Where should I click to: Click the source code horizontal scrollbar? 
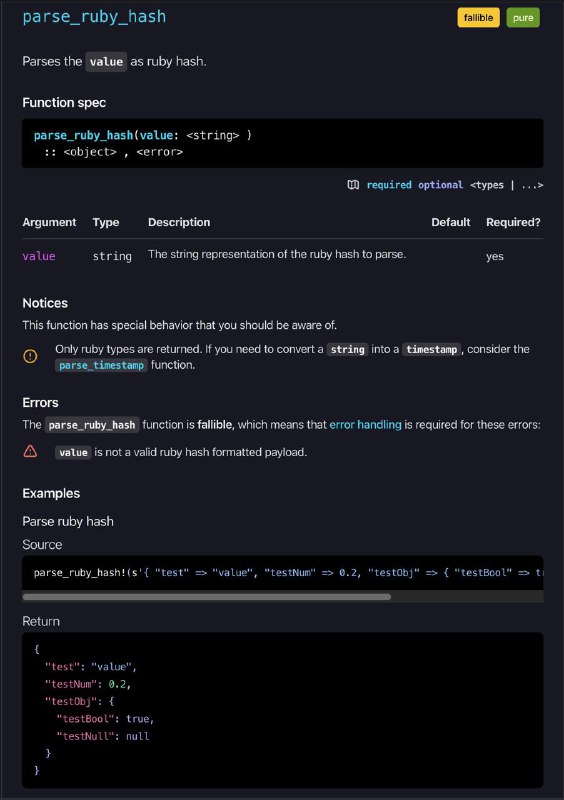[207, 596]
